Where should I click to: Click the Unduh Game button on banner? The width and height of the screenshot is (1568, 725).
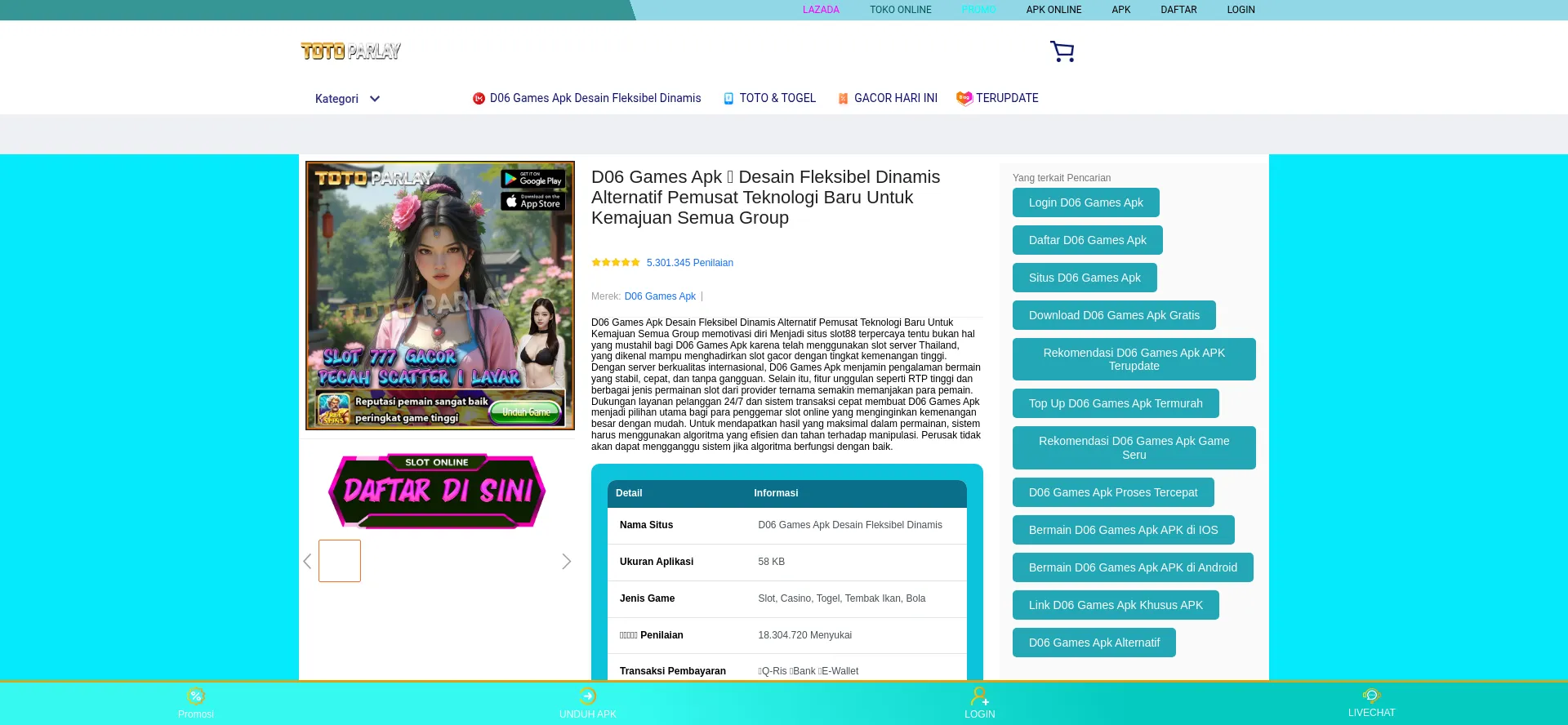pos(527,412)
